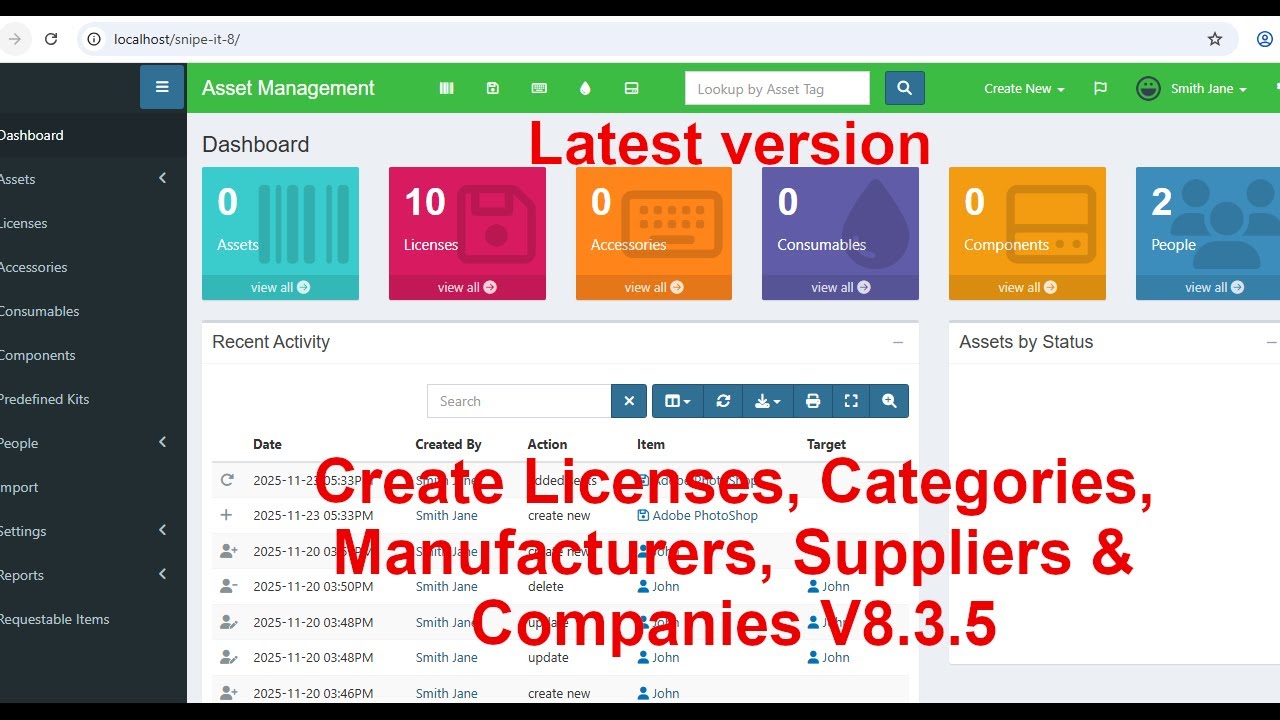Image resolution: width=1280 pixels, height=720 pixels.
Task: Sort by the Target column header
Action: [x=826, y=444]
